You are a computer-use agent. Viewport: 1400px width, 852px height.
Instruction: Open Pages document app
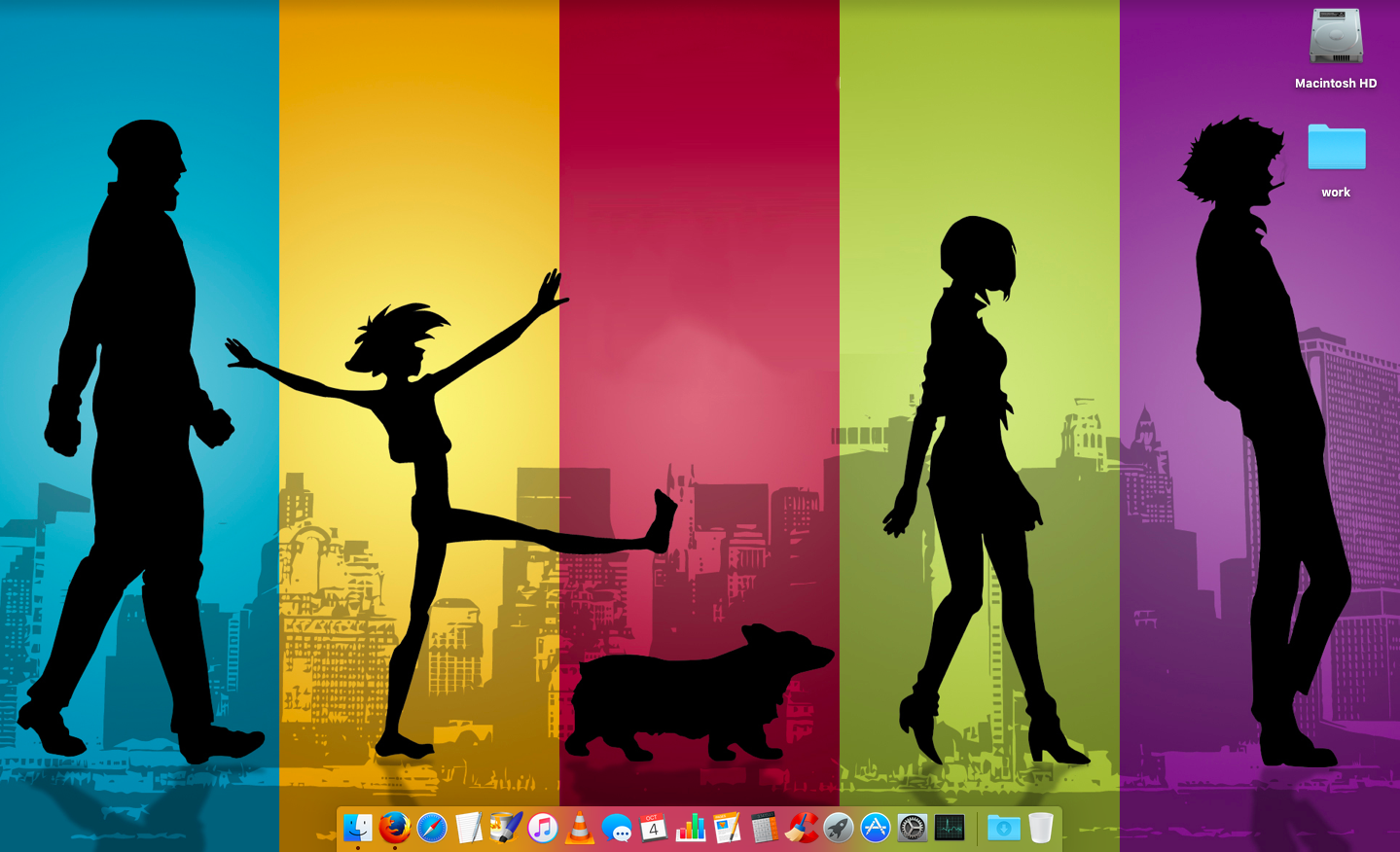coord(728,828)
